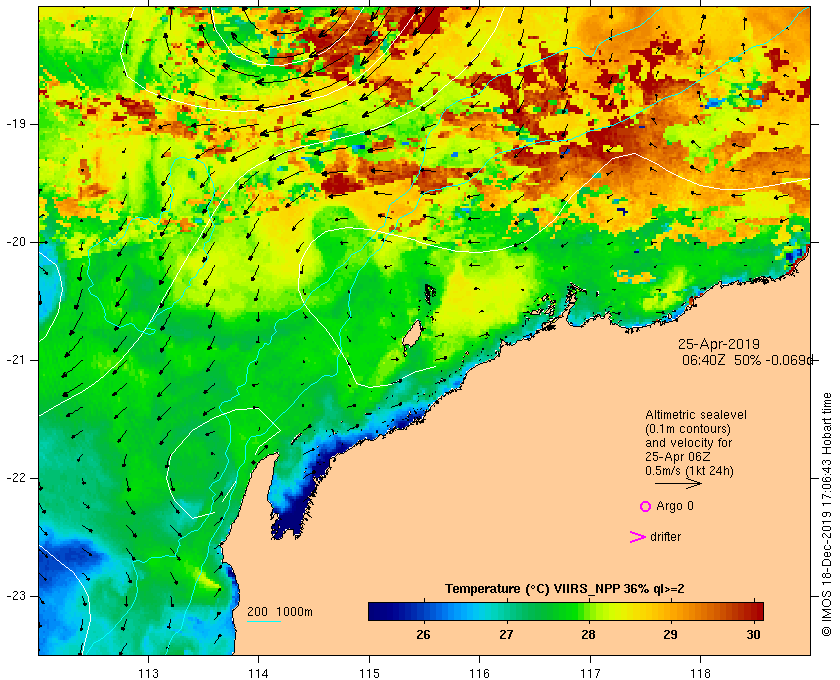Click the 28 label on temperature colorbar
840x680 pixels.
tap(588, 635)
